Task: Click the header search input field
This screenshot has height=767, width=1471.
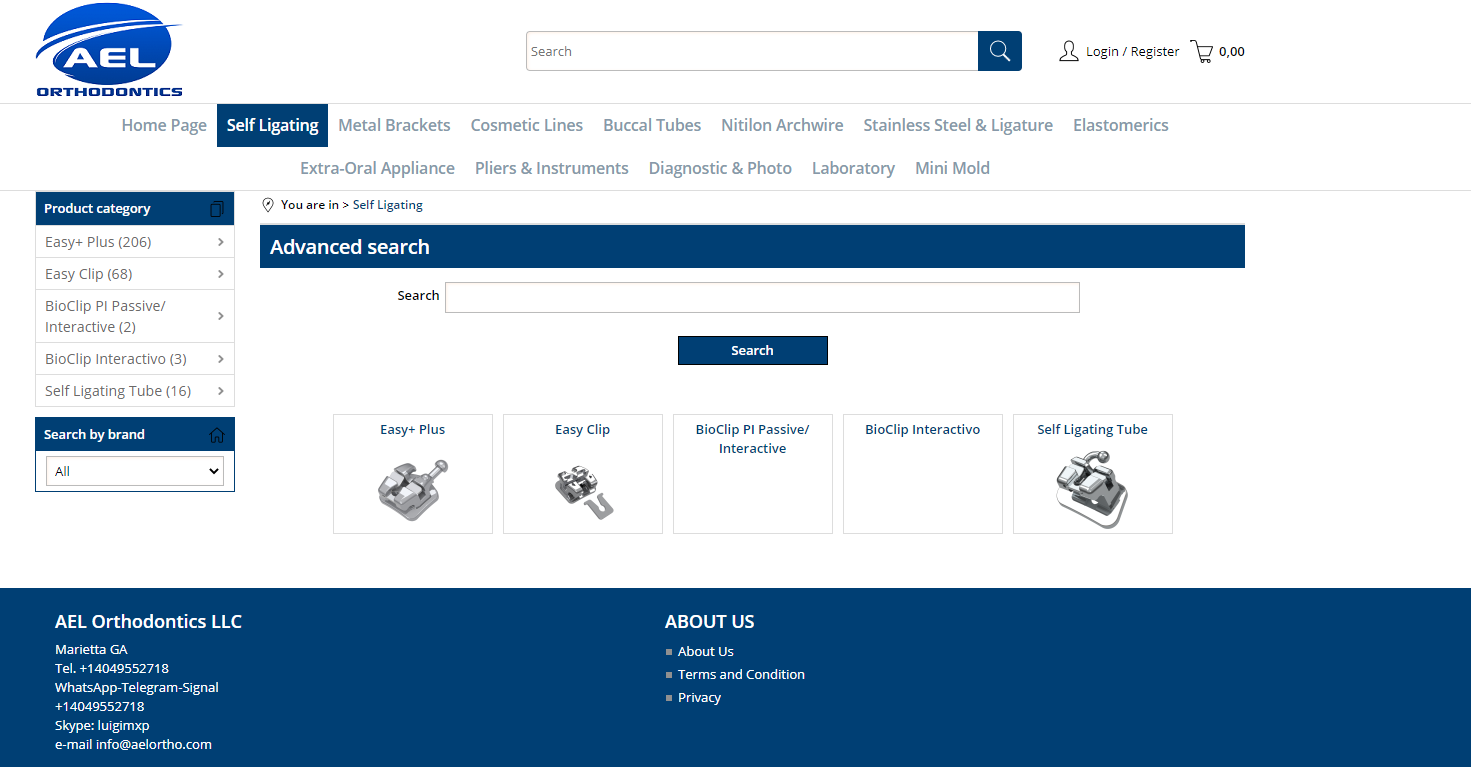Action: [752, 51]
